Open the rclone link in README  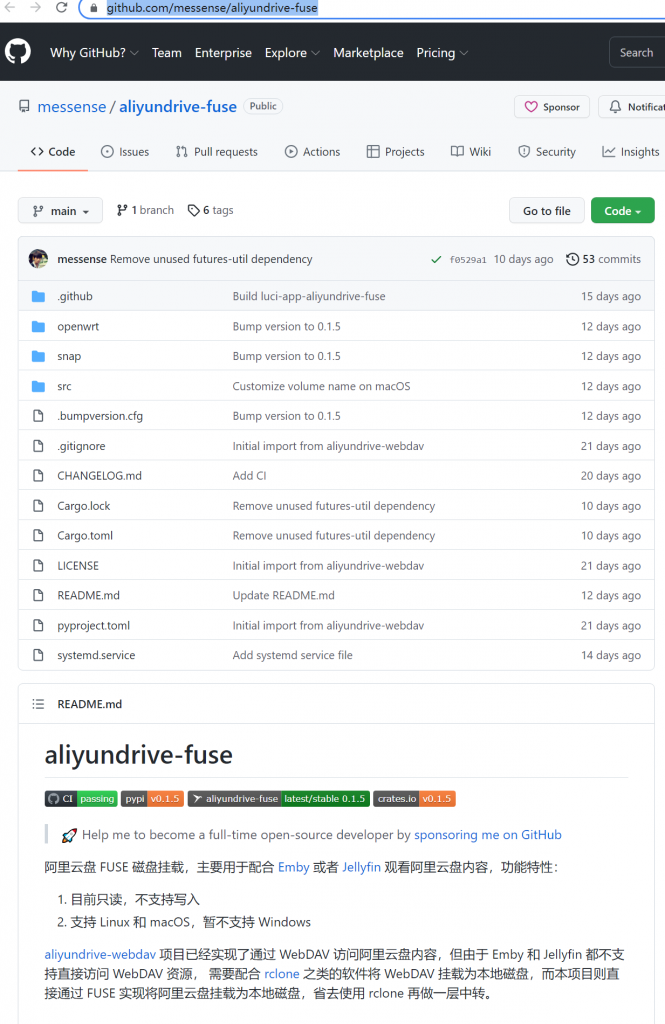[282, 974]
